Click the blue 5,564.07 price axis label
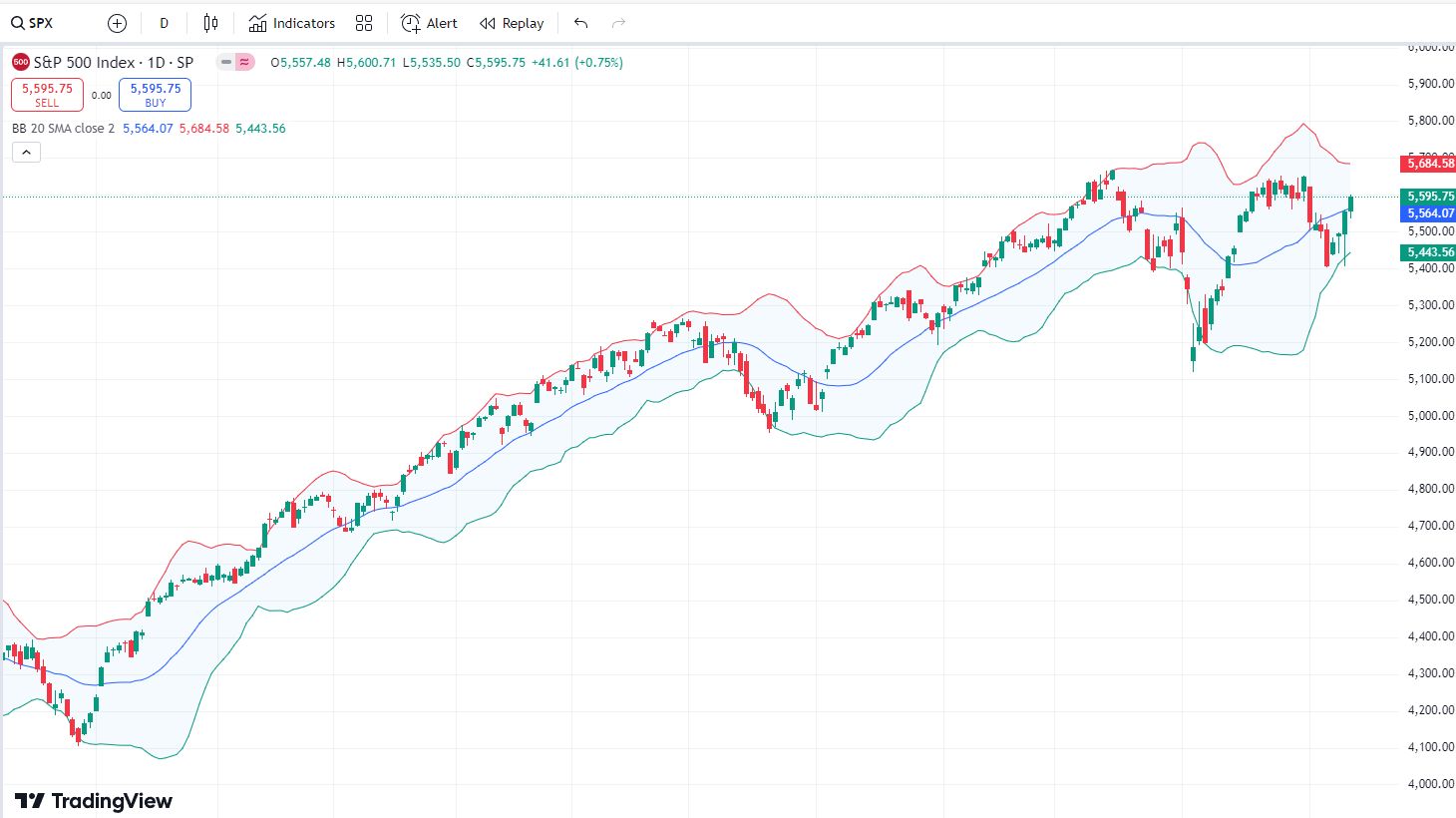The height and width of the screenshot is (818, 1456). tap(1428, 213)
